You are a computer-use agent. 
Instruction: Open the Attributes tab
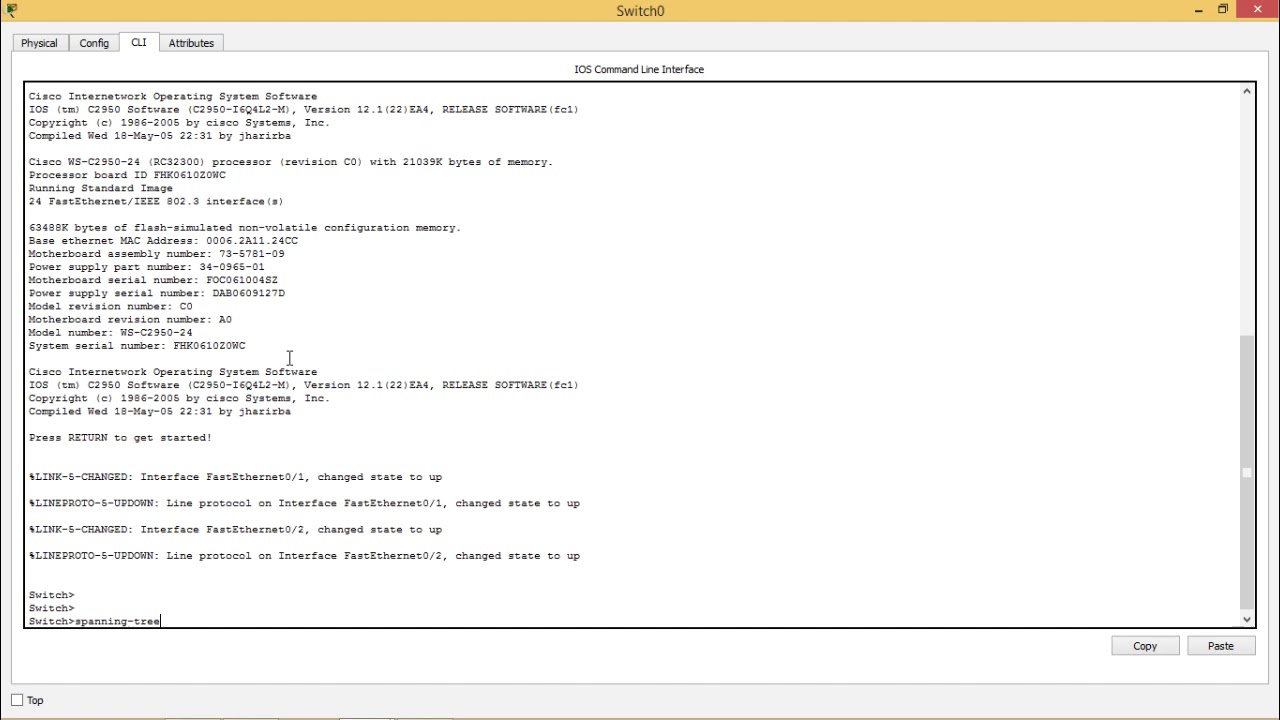tap(191, 43)
